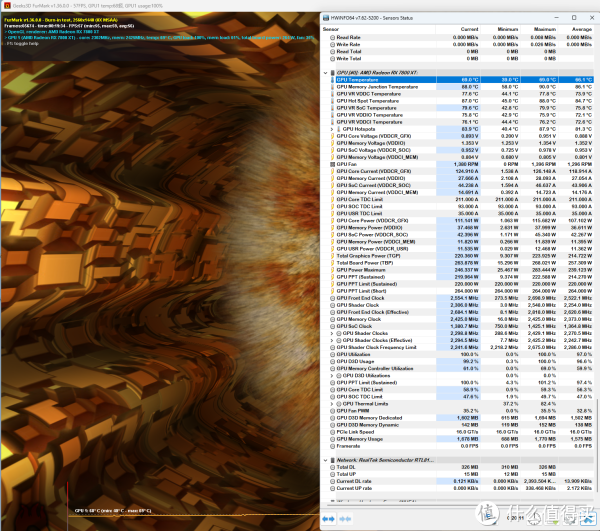Click the thermometer icon beside GPU Hot Spot Temperature
This screenshot has width=600, height=531.
pyautogui.click(x=332, y=101)
